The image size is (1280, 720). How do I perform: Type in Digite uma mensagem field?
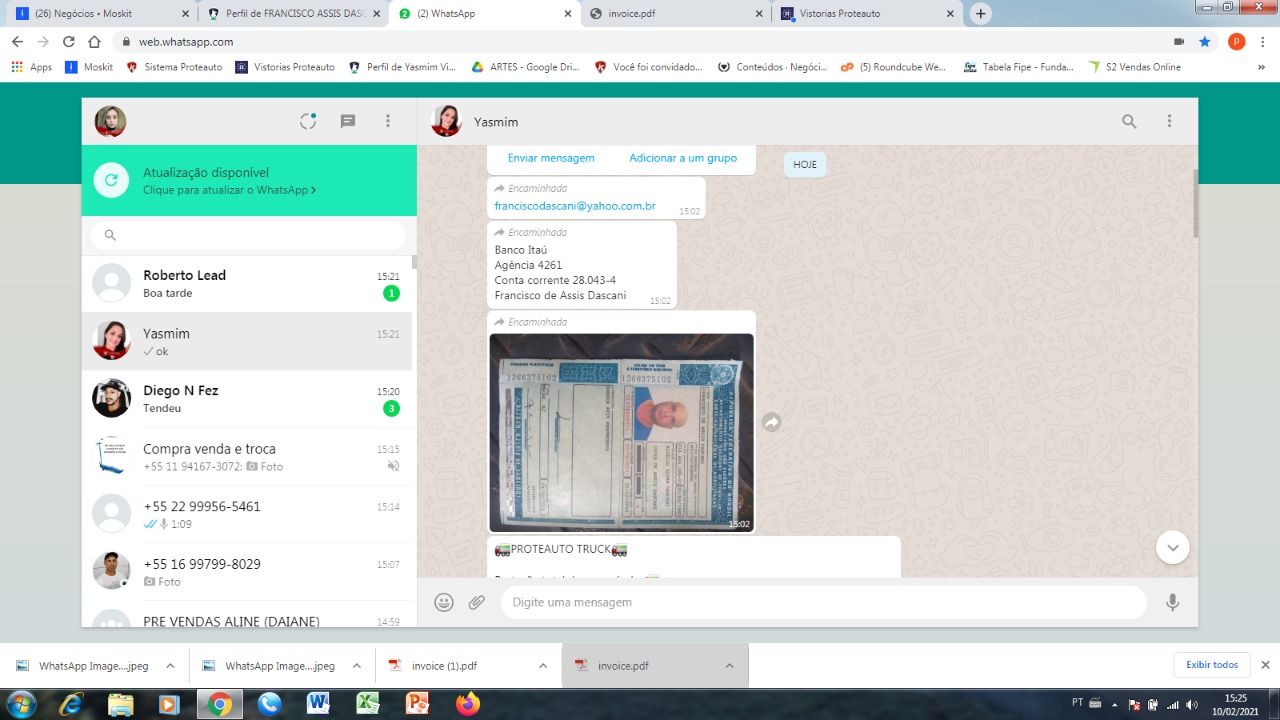[x=820, y=602]
